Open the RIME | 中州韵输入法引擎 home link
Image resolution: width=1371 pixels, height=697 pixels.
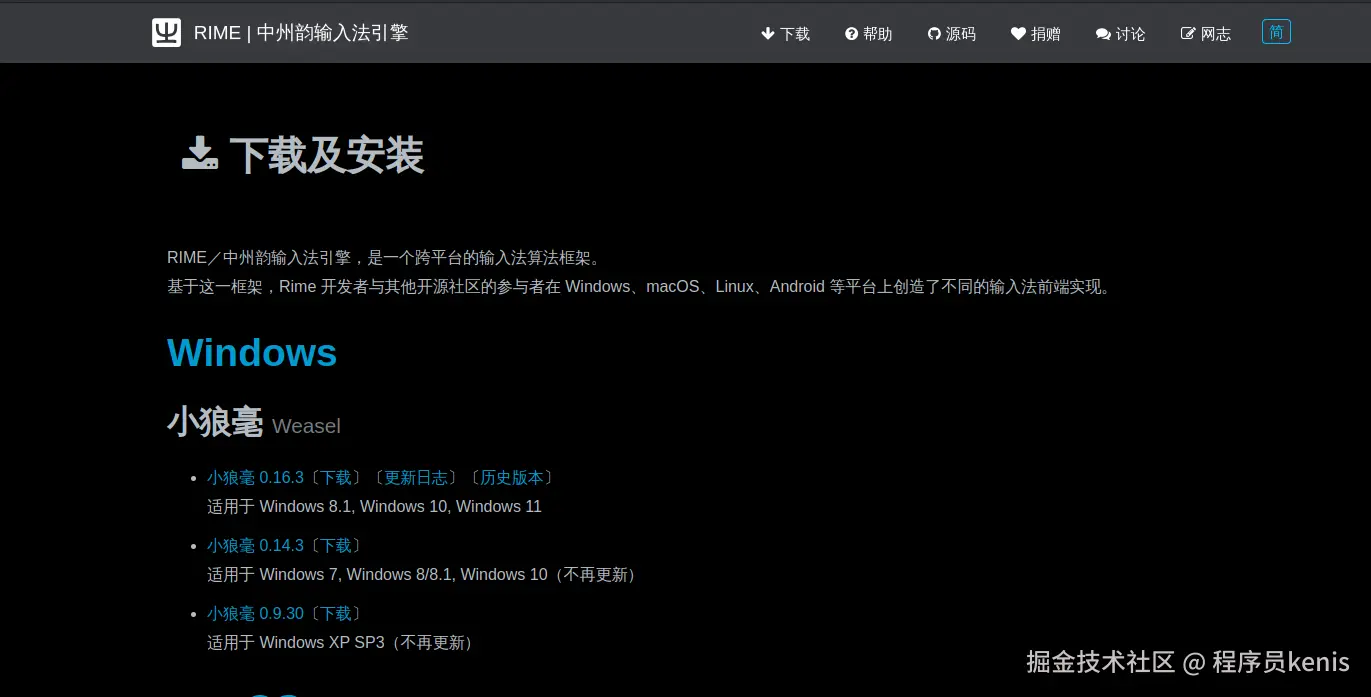301,33
